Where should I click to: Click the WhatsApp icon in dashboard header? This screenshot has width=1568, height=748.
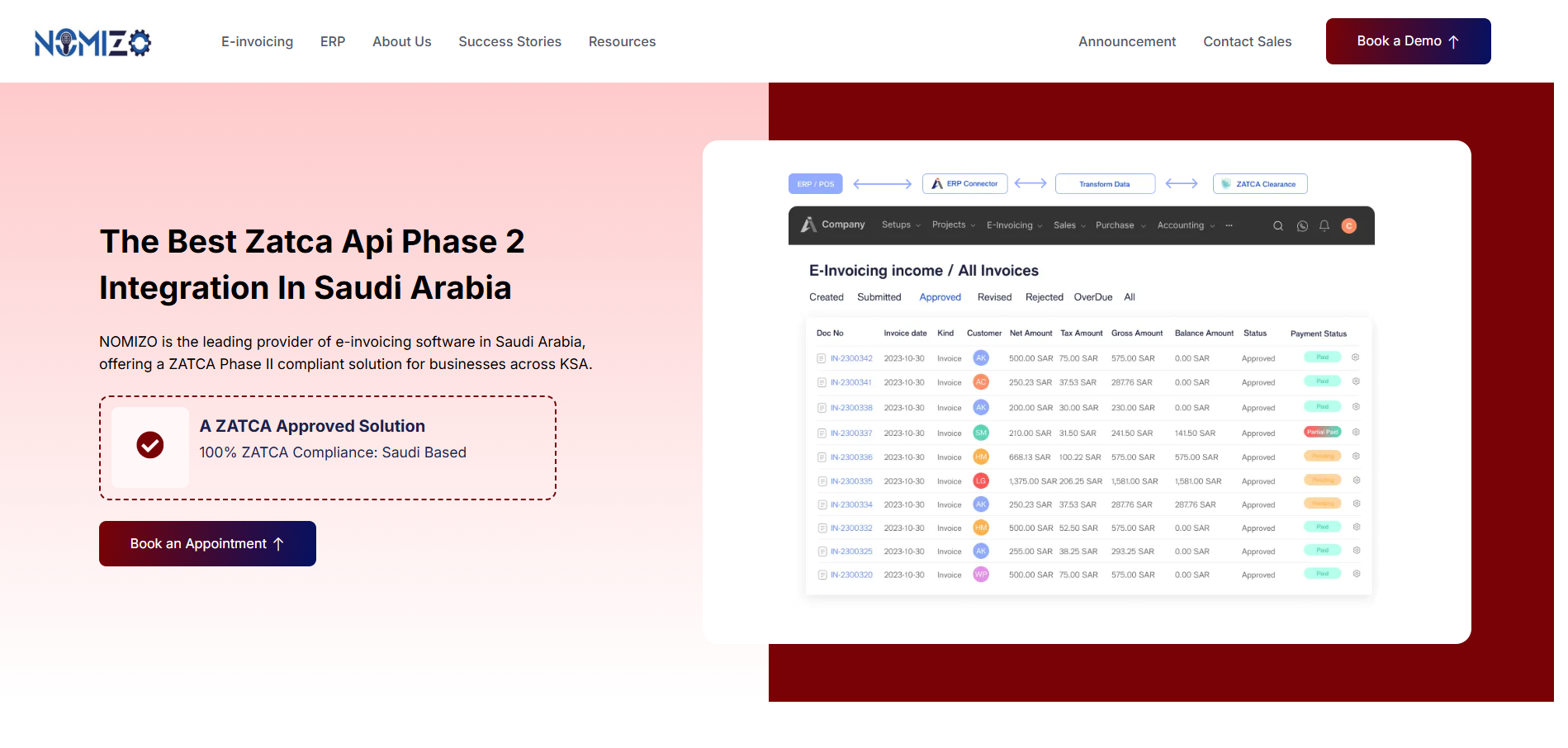(x=1301, y=226)
